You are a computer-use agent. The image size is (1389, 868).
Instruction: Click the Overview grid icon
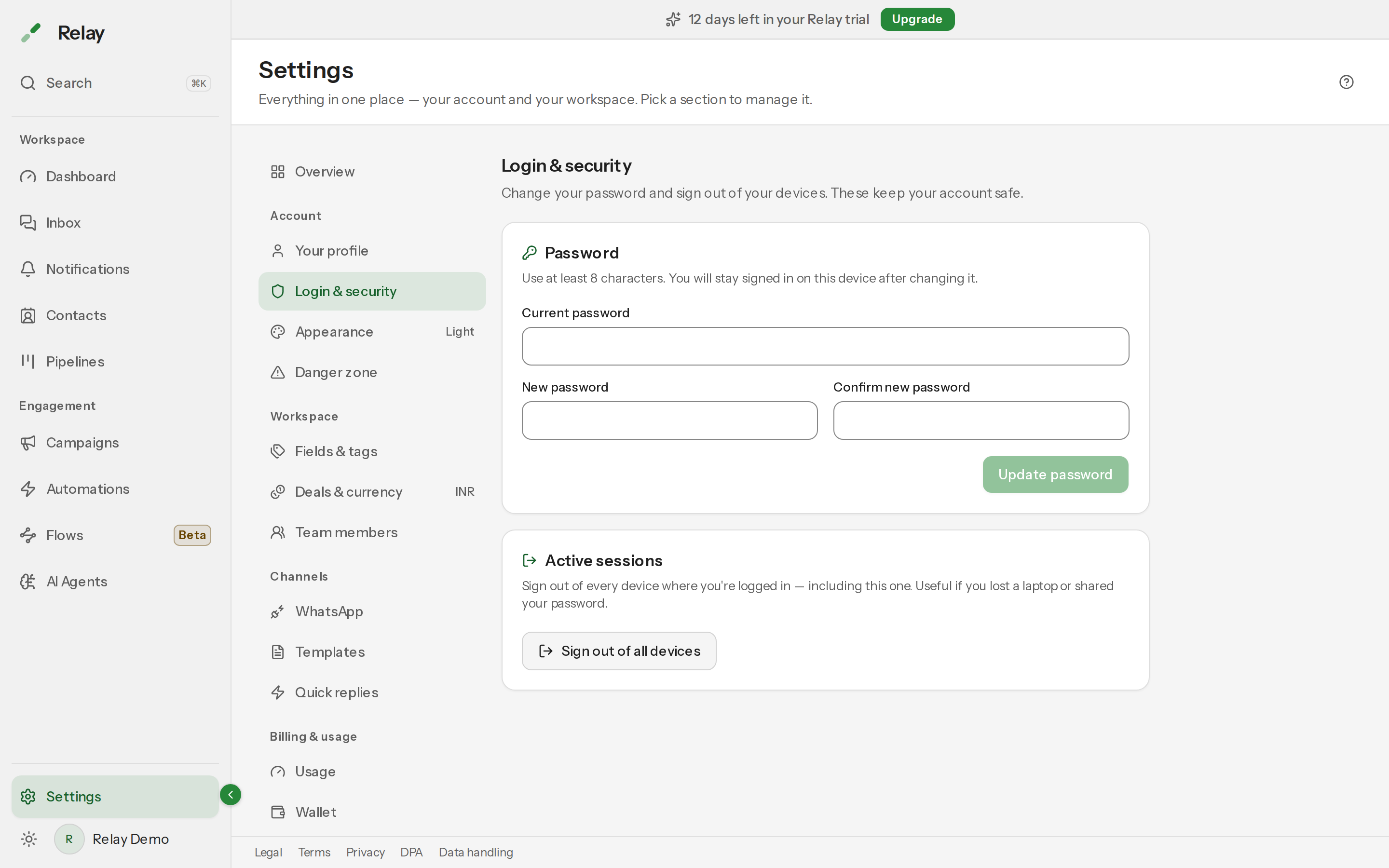coord(278,172)
